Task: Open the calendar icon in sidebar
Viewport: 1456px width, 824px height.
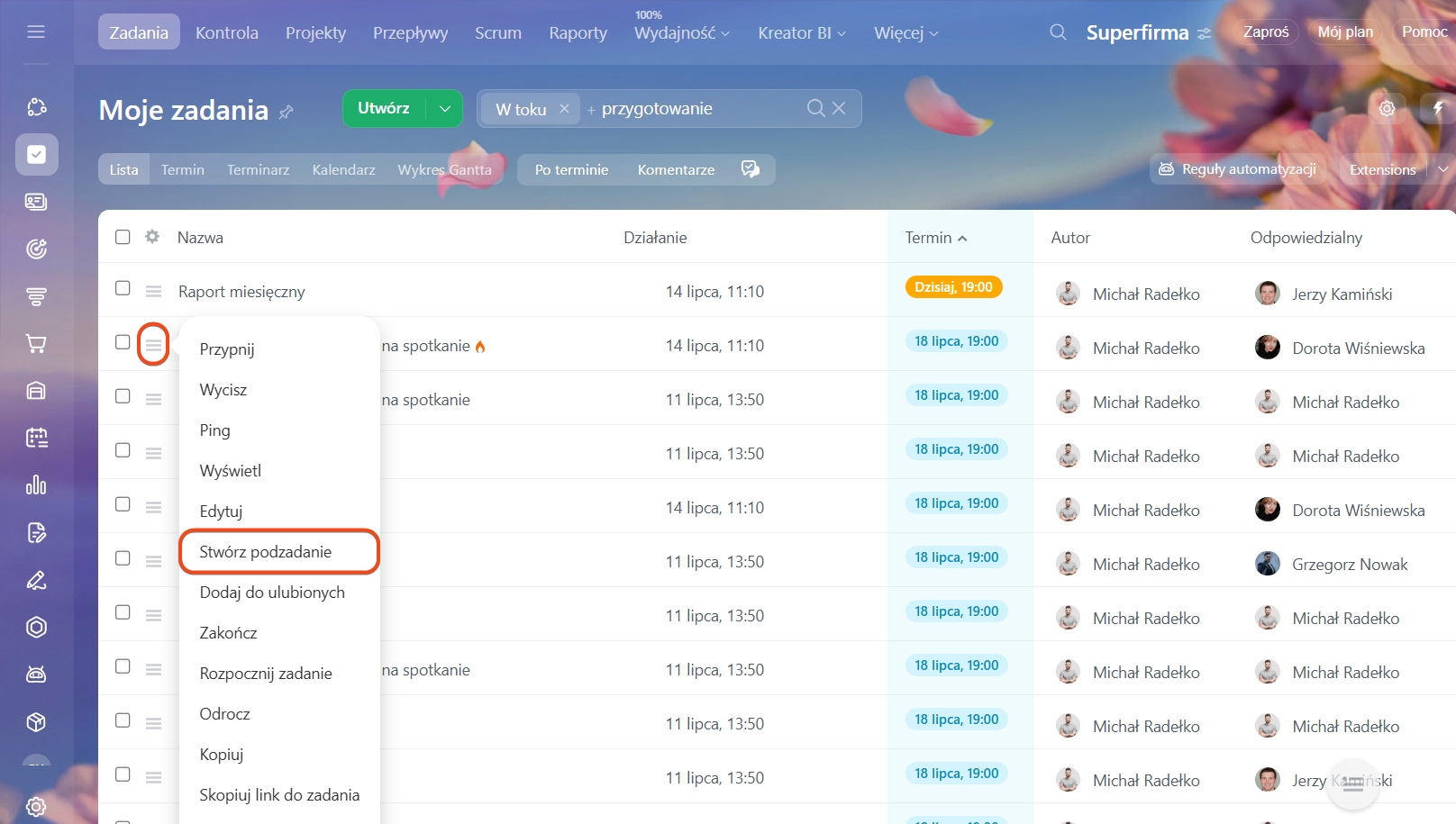Action: tap(36, 439)
